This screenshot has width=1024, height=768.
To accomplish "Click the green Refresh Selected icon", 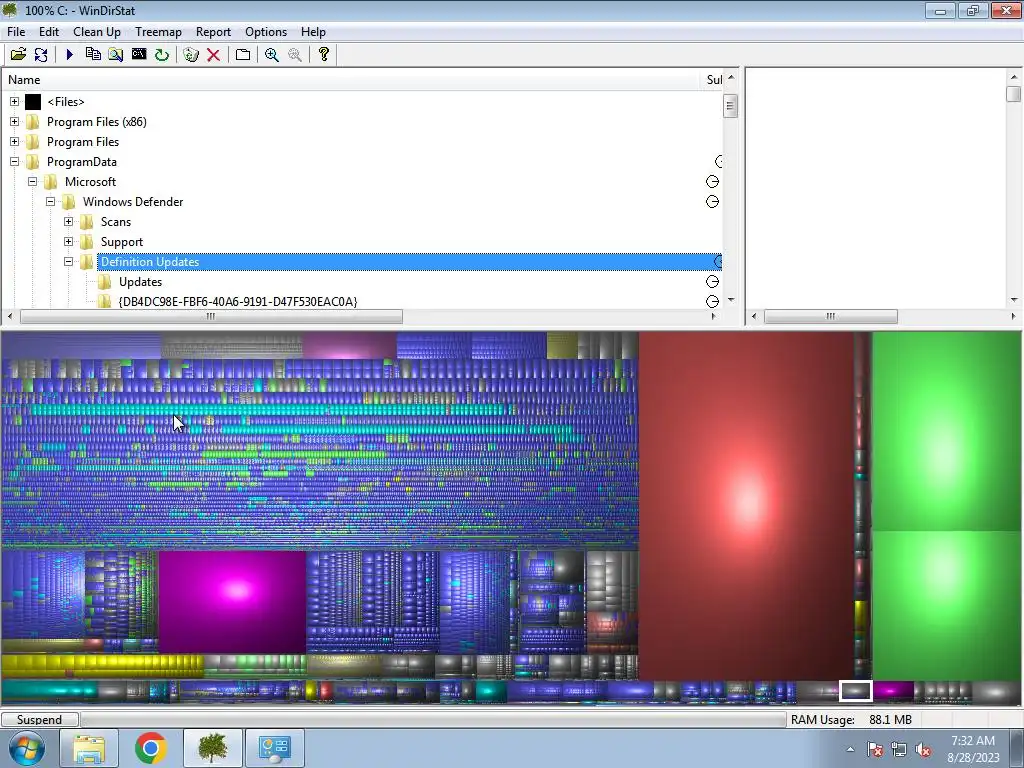I will point(162,54).
